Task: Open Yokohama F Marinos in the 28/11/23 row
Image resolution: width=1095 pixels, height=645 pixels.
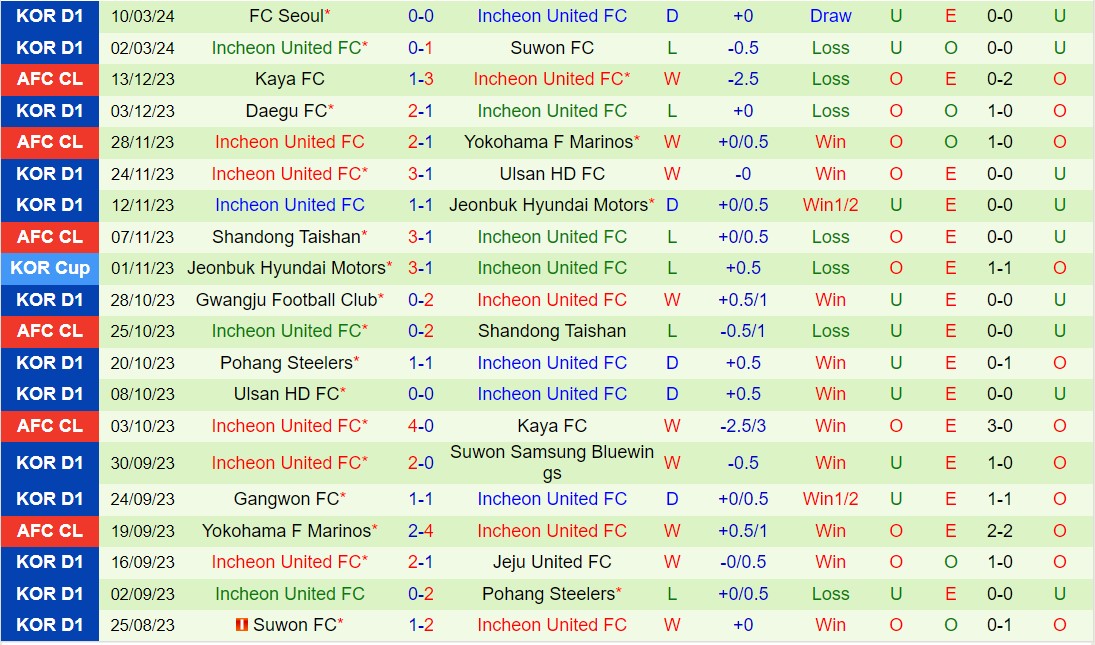Action: coord(548,142)
